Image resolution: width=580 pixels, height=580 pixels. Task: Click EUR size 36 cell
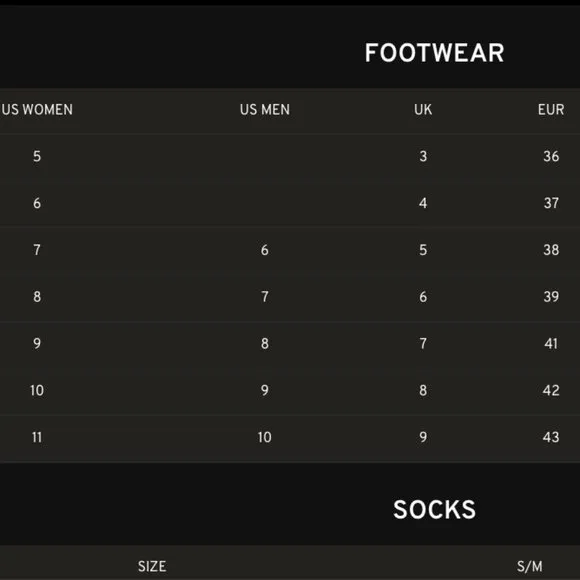point(551,156)
